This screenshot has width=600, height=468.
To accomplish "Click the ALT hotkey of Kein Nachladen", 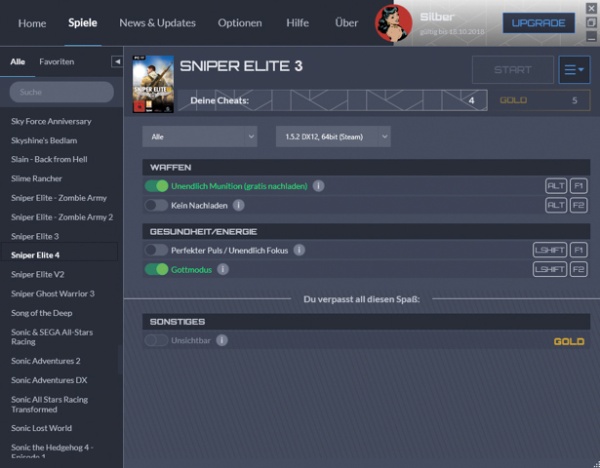I will [x=556, y=205].
